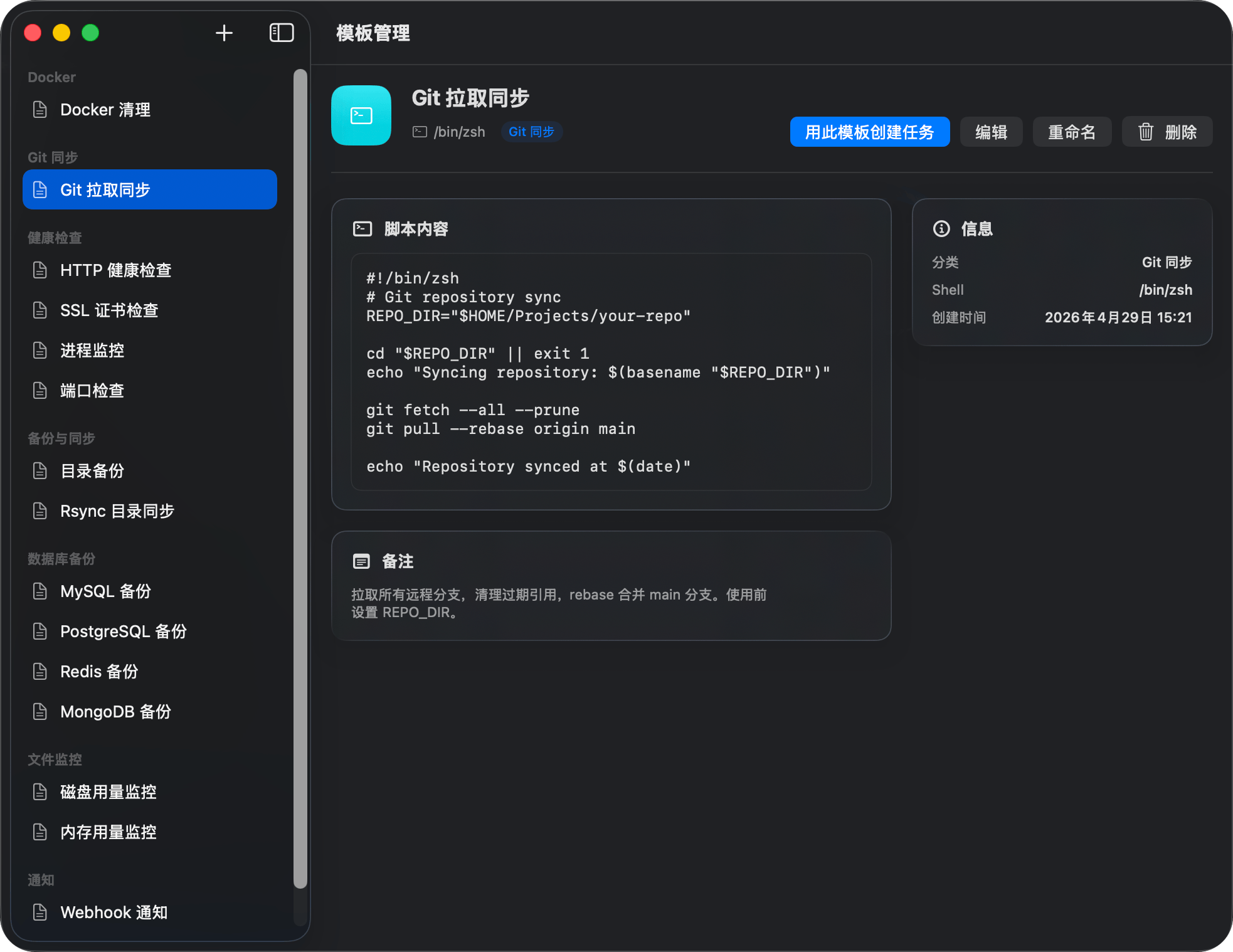Image resolution: width=1233 pixels, height=952 pixels.
Task: Click the 模板管理 window title
Action: [x=373, y=33]
